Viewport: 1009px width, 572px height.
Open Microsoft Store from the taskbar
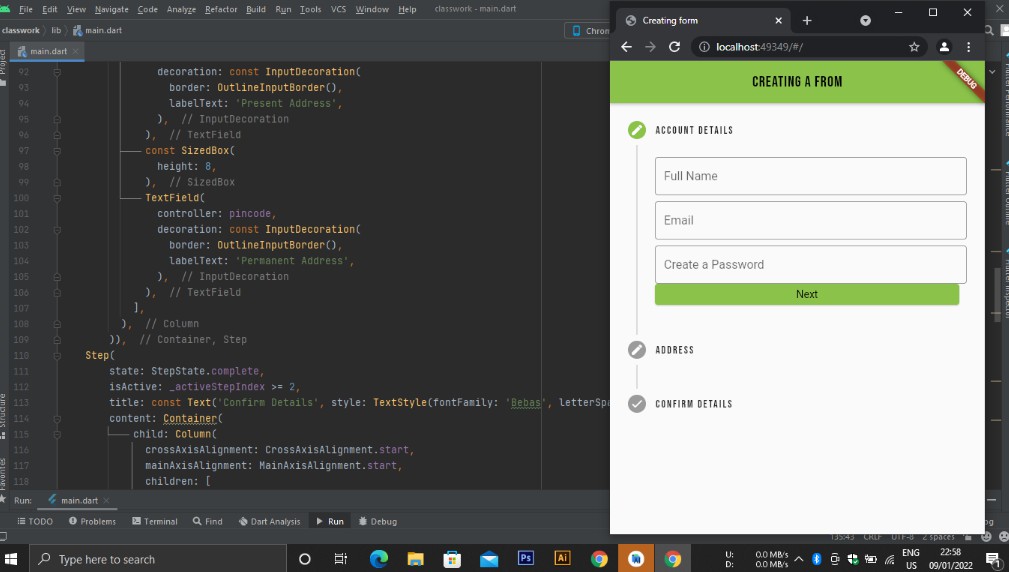(x=452, y=558)
